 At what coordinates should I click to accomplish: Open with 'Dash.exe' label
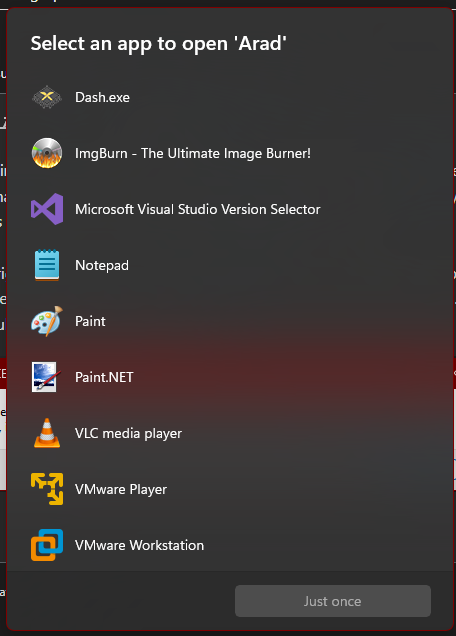102,97
